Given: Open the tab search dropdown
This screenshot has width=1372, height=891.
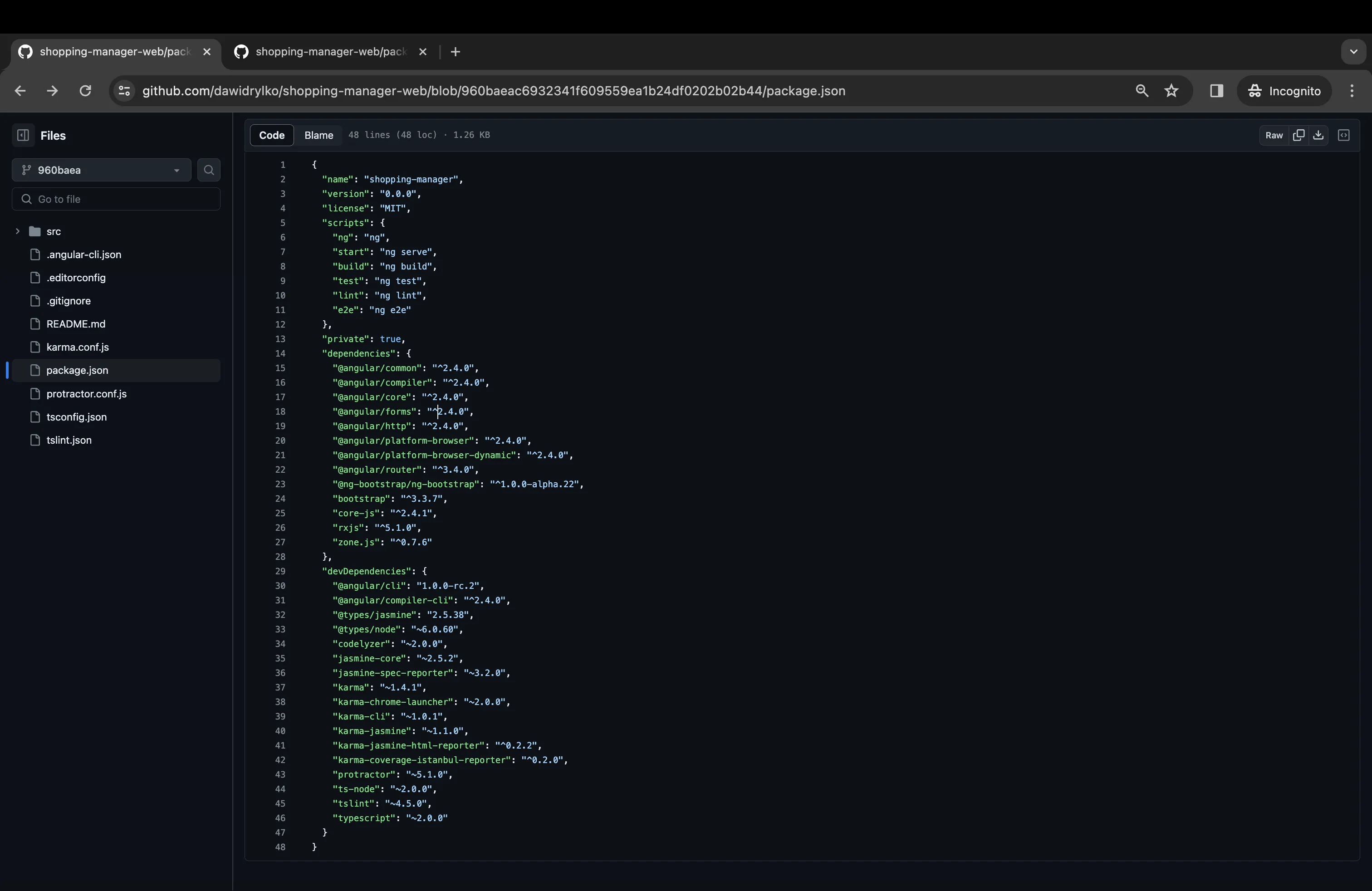Looking at the screenshot, I should [x=1353, y=52].
